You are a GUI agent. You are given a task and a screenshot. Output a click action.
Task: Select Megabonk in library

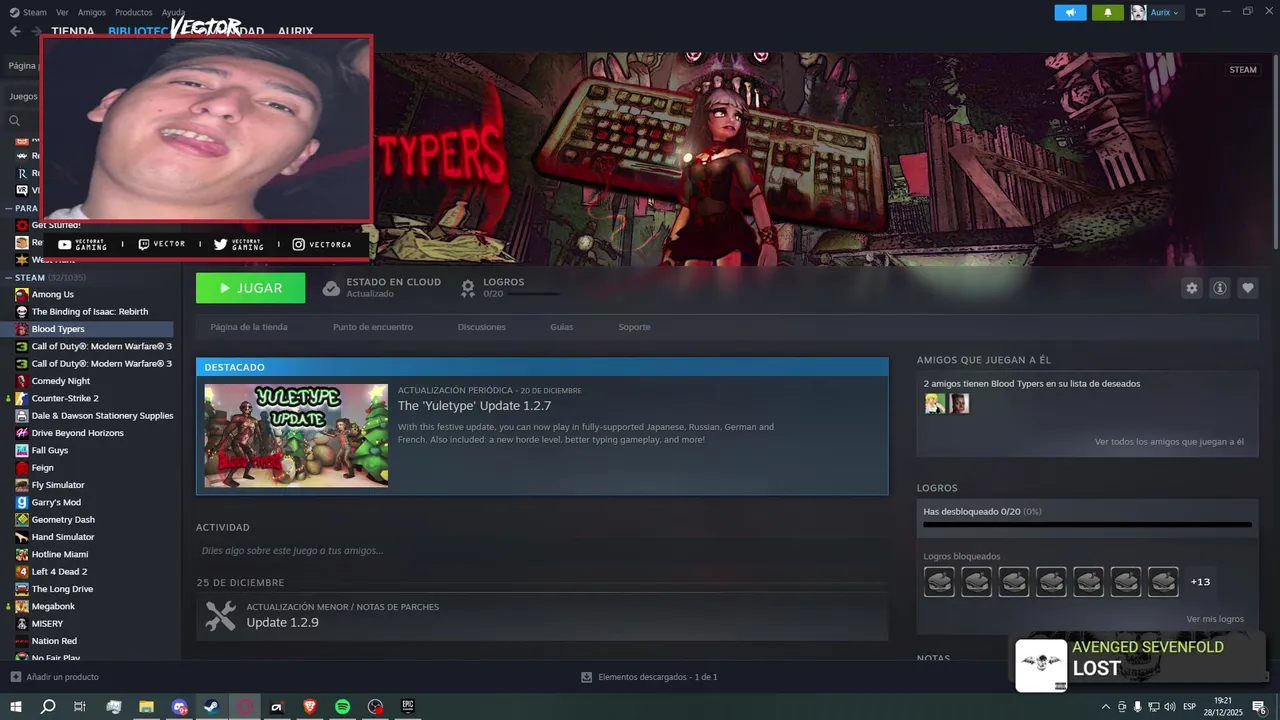(x=53, y=606)
